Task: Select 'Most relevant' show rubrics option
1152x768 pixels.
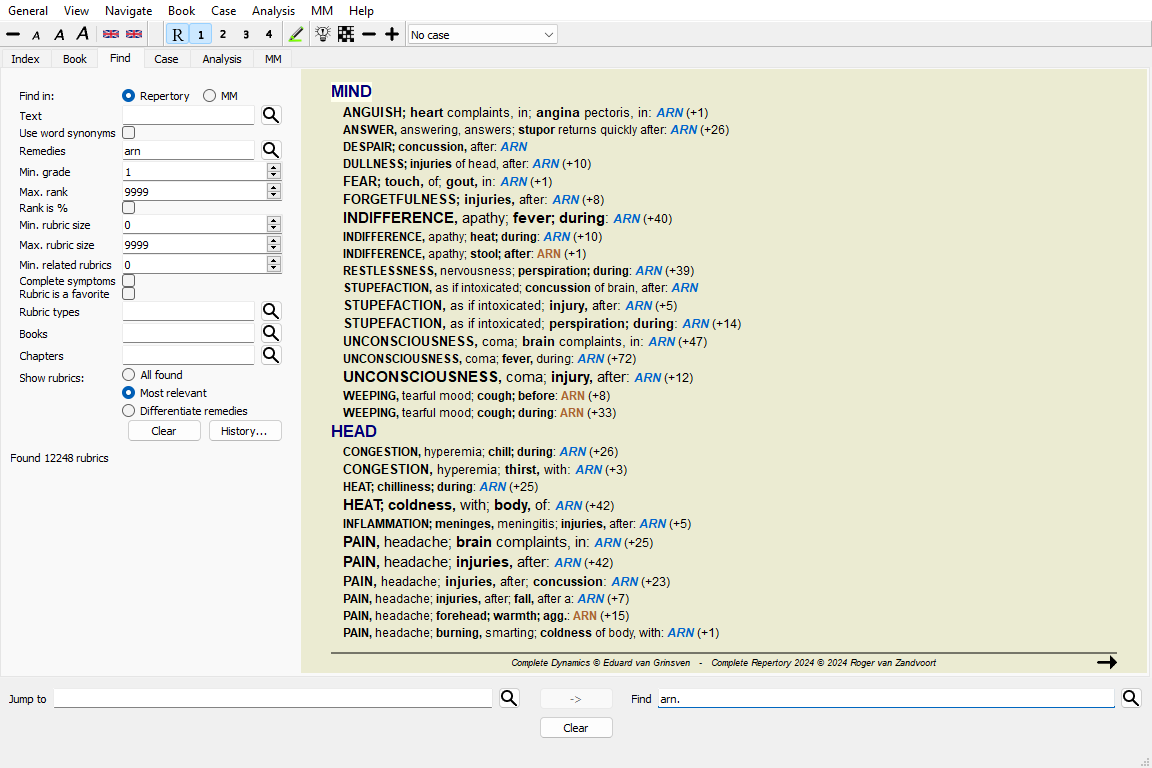Action: 129,393
